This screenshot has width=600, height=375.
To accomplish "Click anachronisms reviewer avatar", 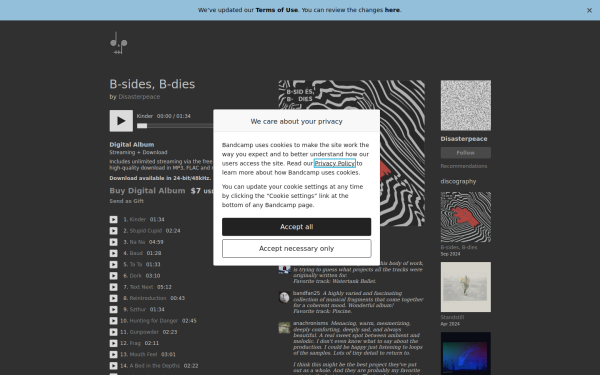I will pos(284,328).
